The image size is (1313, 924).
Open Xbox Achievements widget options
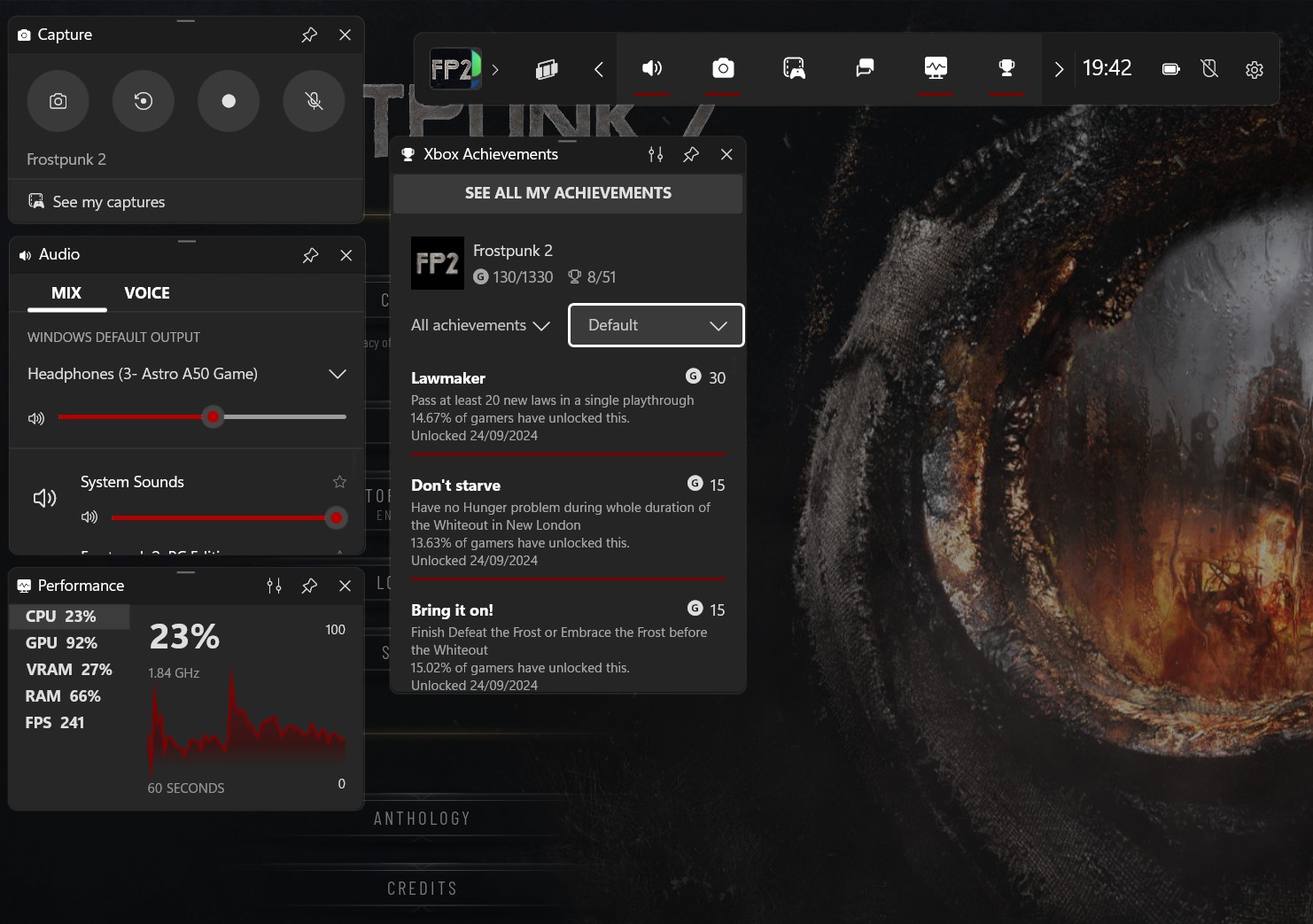click(656, 154)
